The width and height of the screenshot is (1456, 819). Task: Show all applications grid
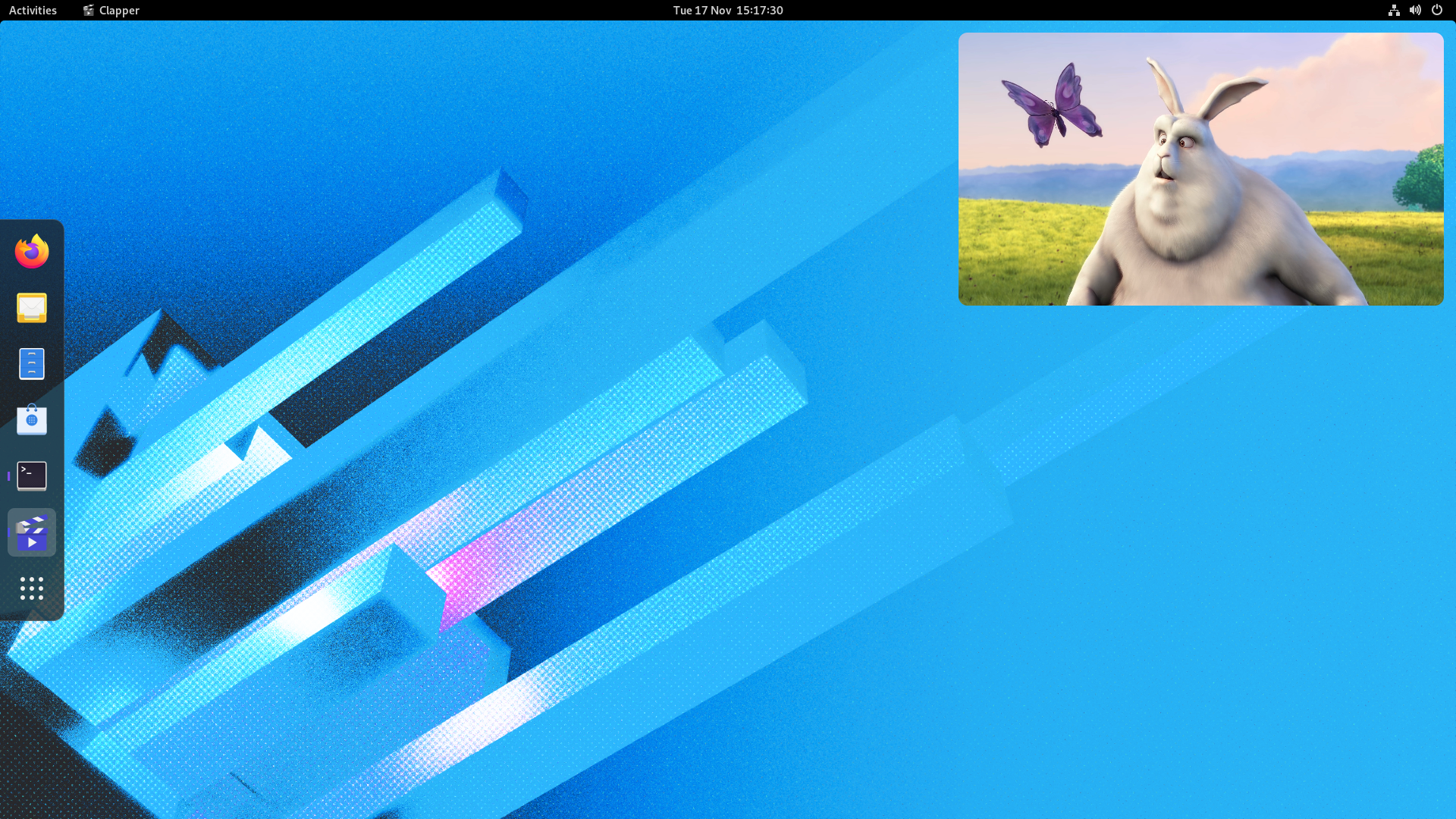coord(32,588)
